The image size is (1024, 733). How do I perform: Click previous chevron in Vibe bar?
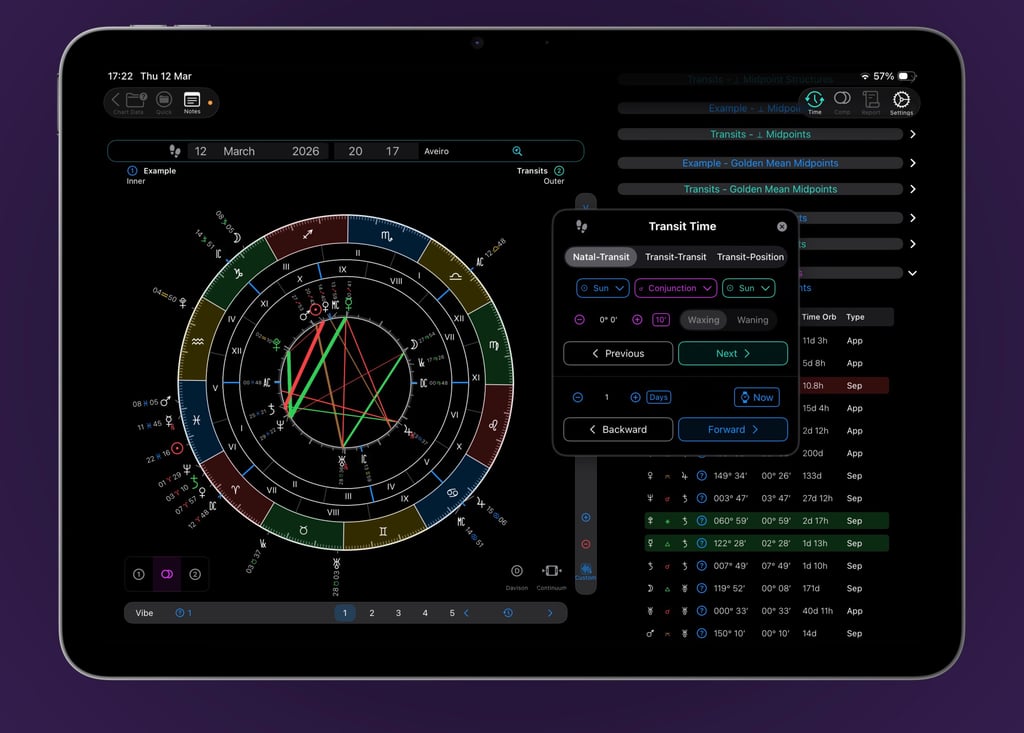(466, 613)
